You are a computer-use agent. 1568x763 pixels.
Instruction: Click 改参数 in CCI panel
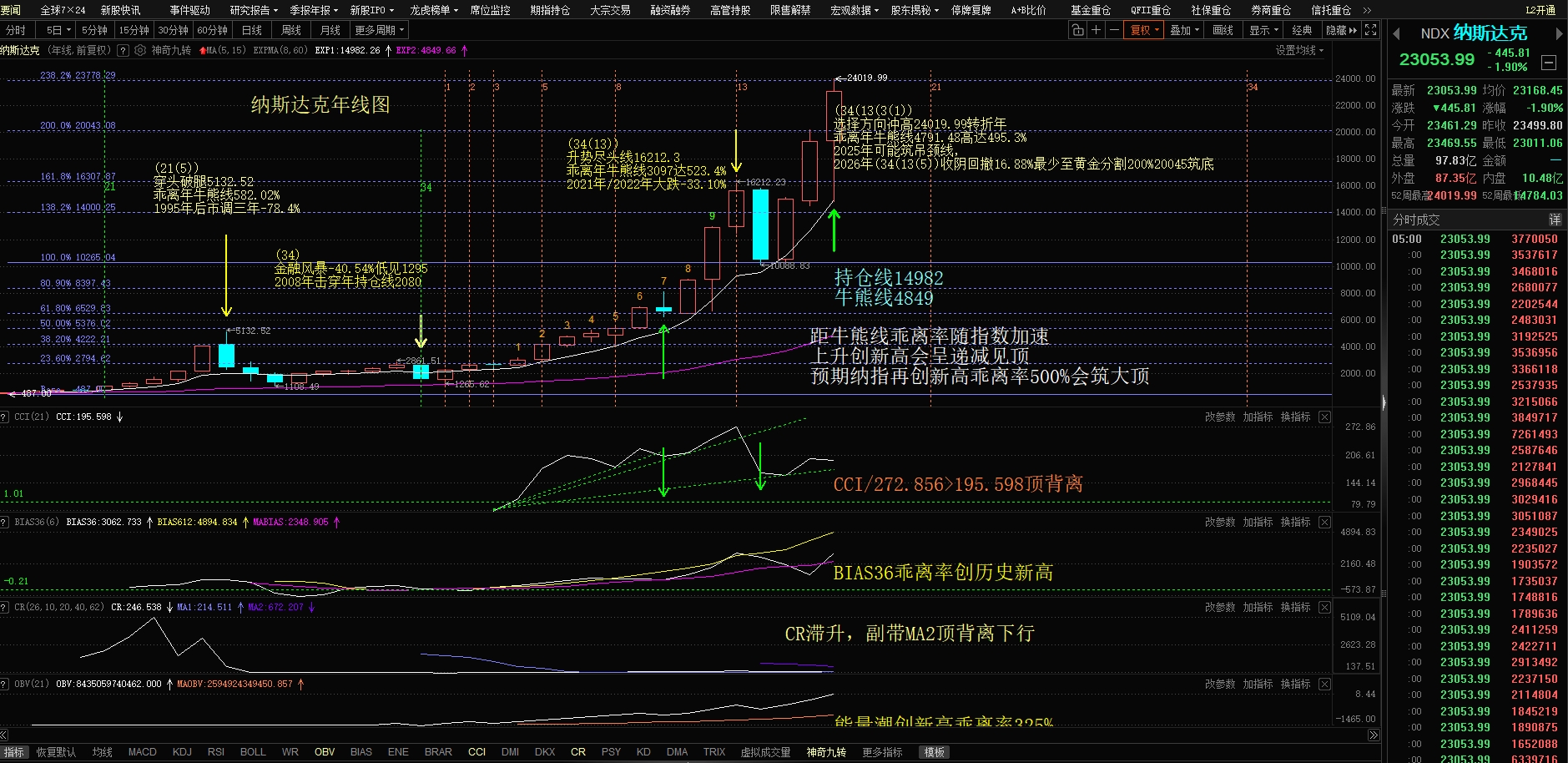(x=1220, y=417)
